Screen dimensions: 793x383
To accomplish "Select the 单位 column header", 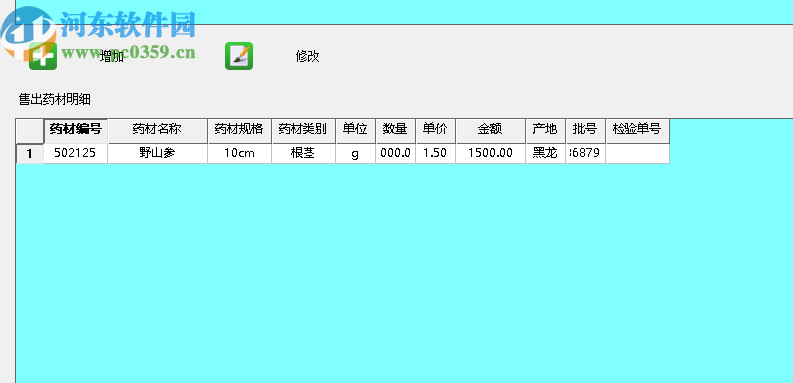I will (355, 131).
